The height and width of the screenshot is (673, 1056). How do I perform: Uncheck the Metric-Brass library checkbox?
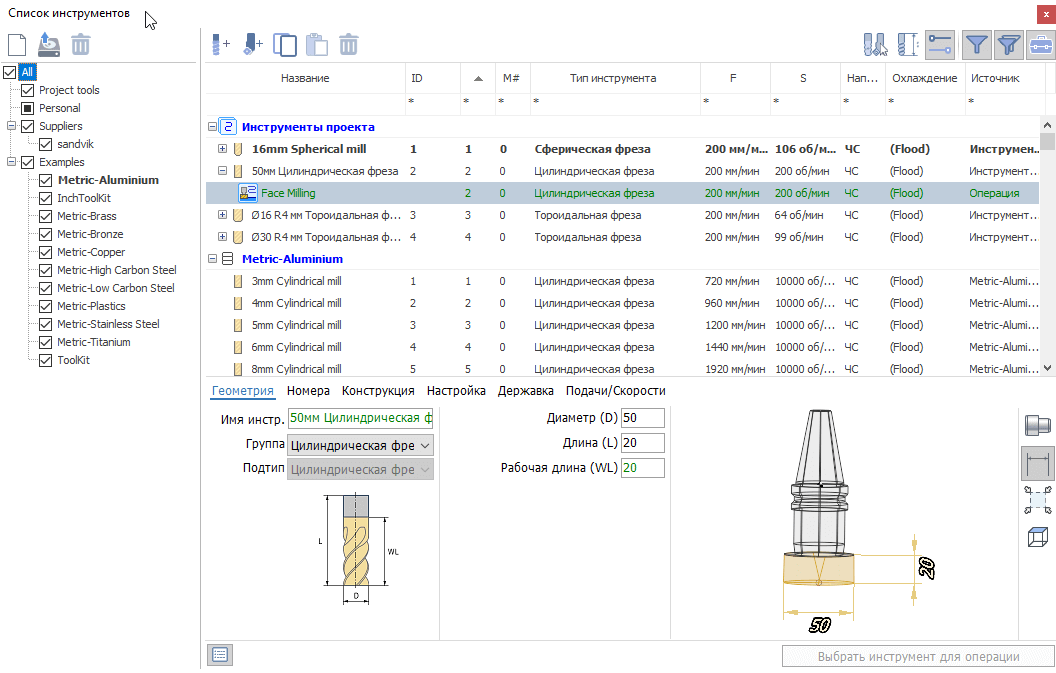click(x=46, y=216)
